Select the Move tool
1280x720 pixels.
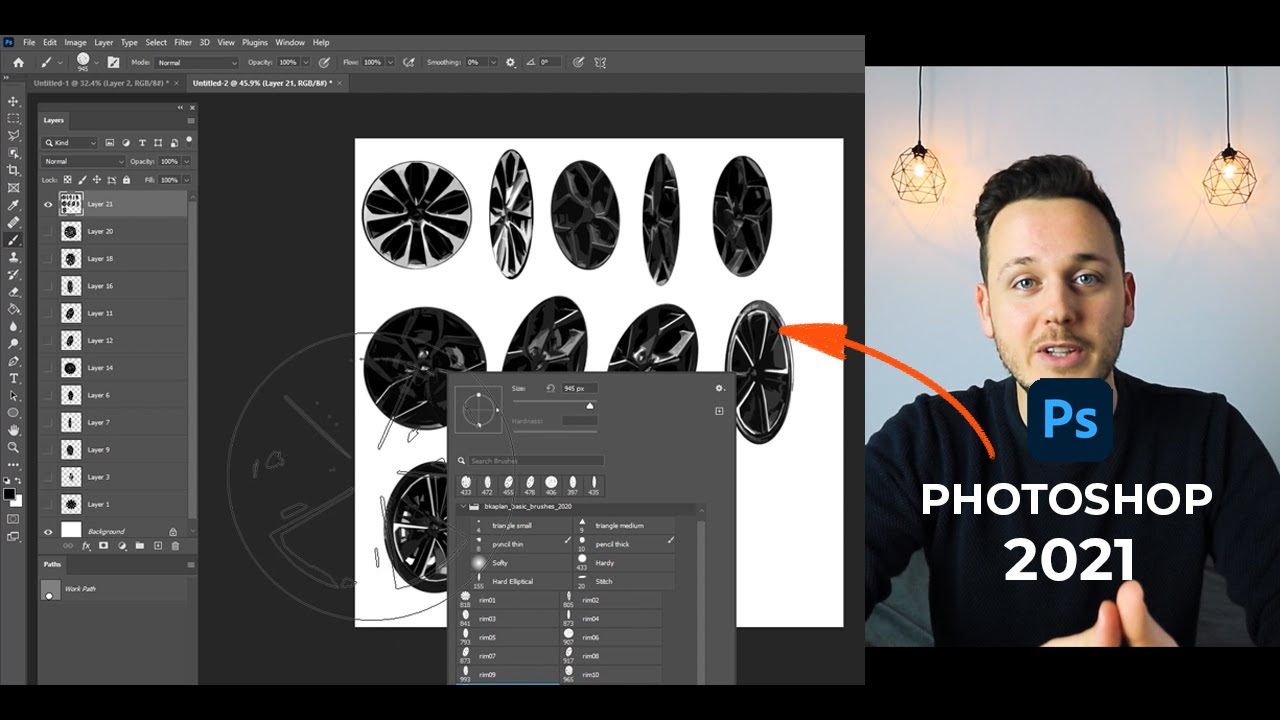click(14, 101)
